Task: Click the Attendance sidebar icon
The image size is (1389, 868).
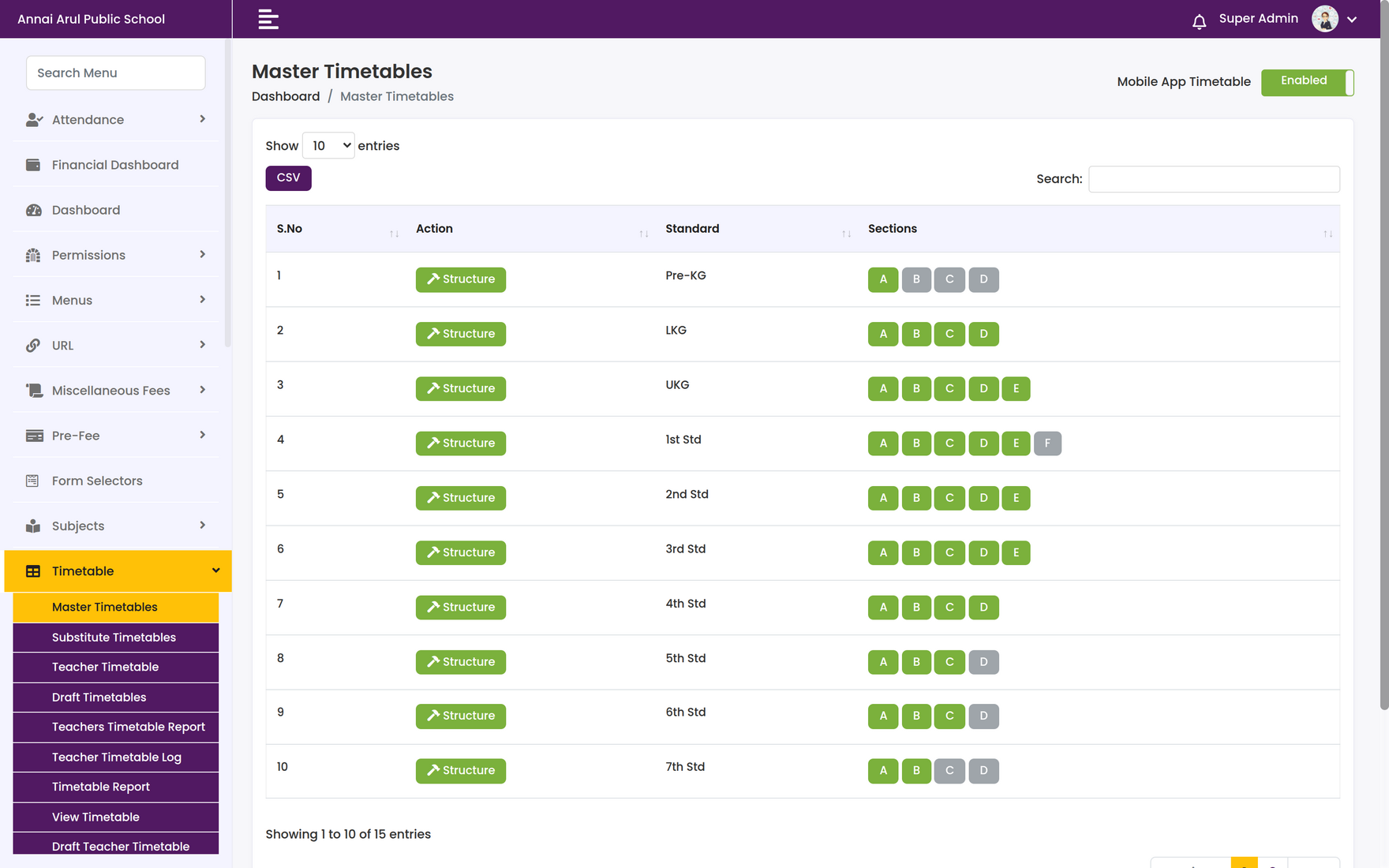Action: [x=33, y=120]
